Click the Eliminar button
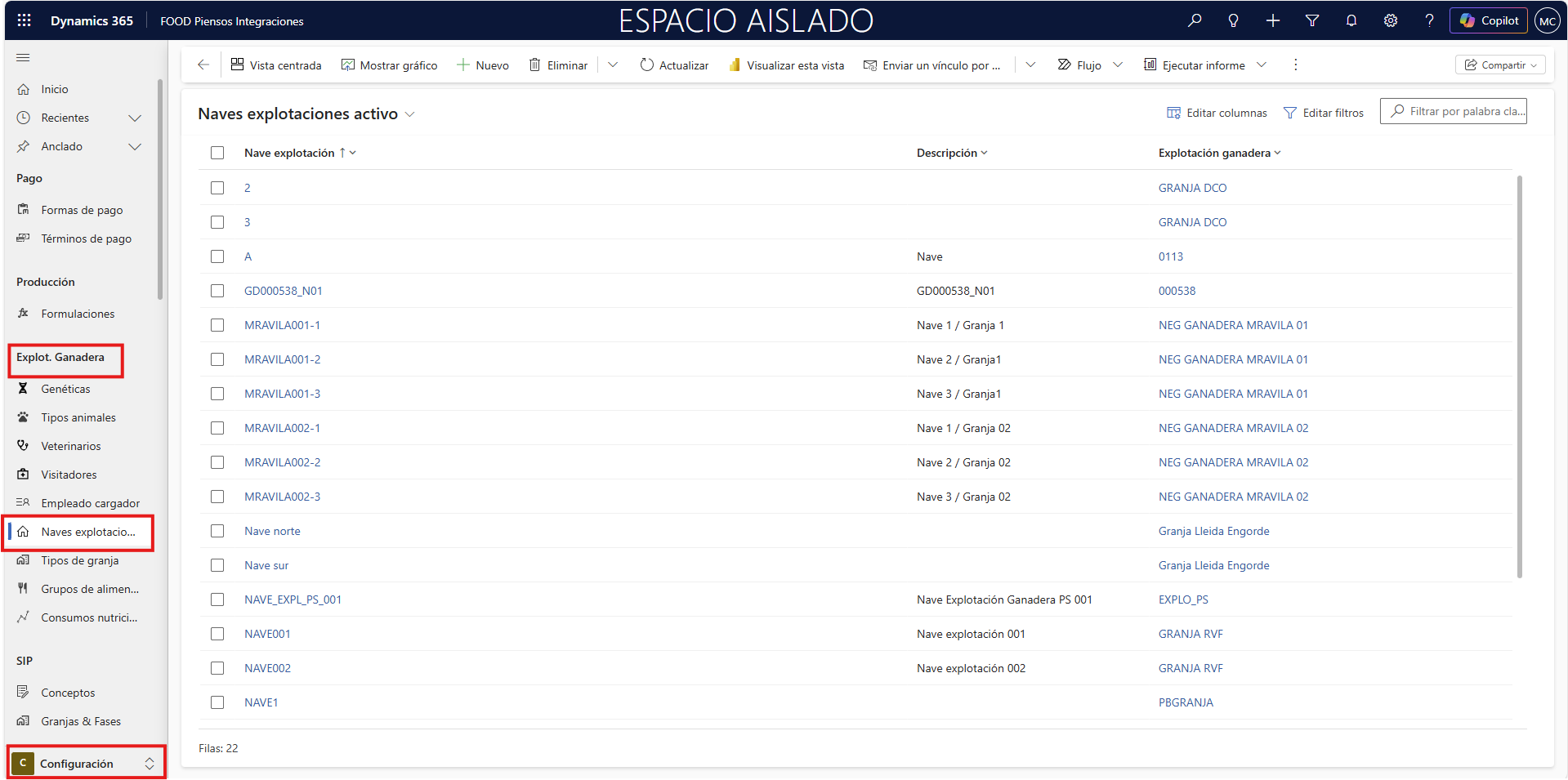The height and width of the screenshot is (780, 1568). 558,65
